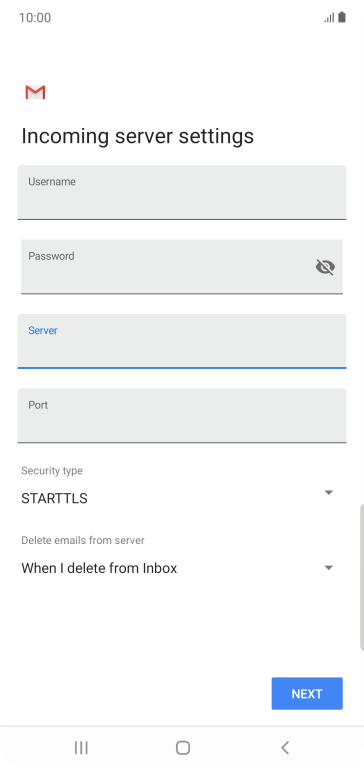Screen dimensions: 364x768
Task: Open recent apps from navigation bar
Action: [x=81, y=747]
